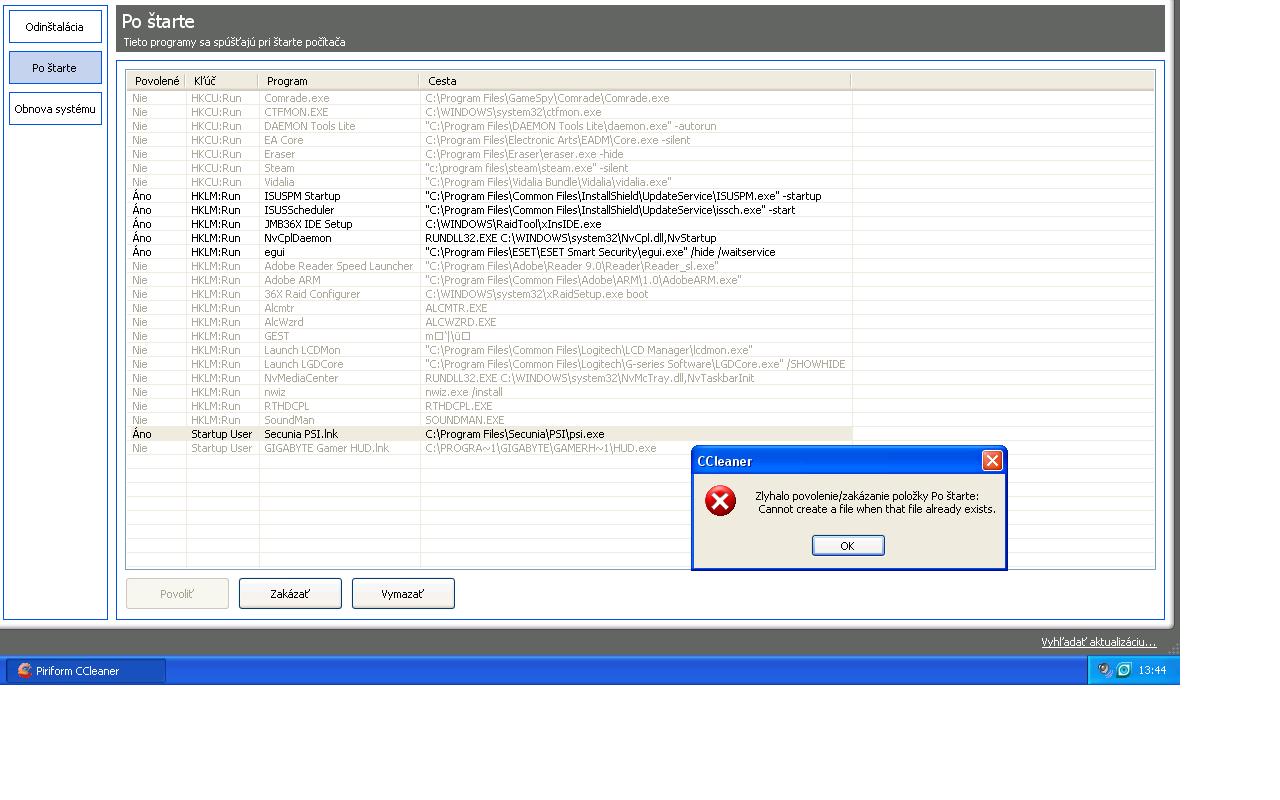Click the Vymazať button
Viewport: 1280px width, 800px height.
(x=403, y=593)
